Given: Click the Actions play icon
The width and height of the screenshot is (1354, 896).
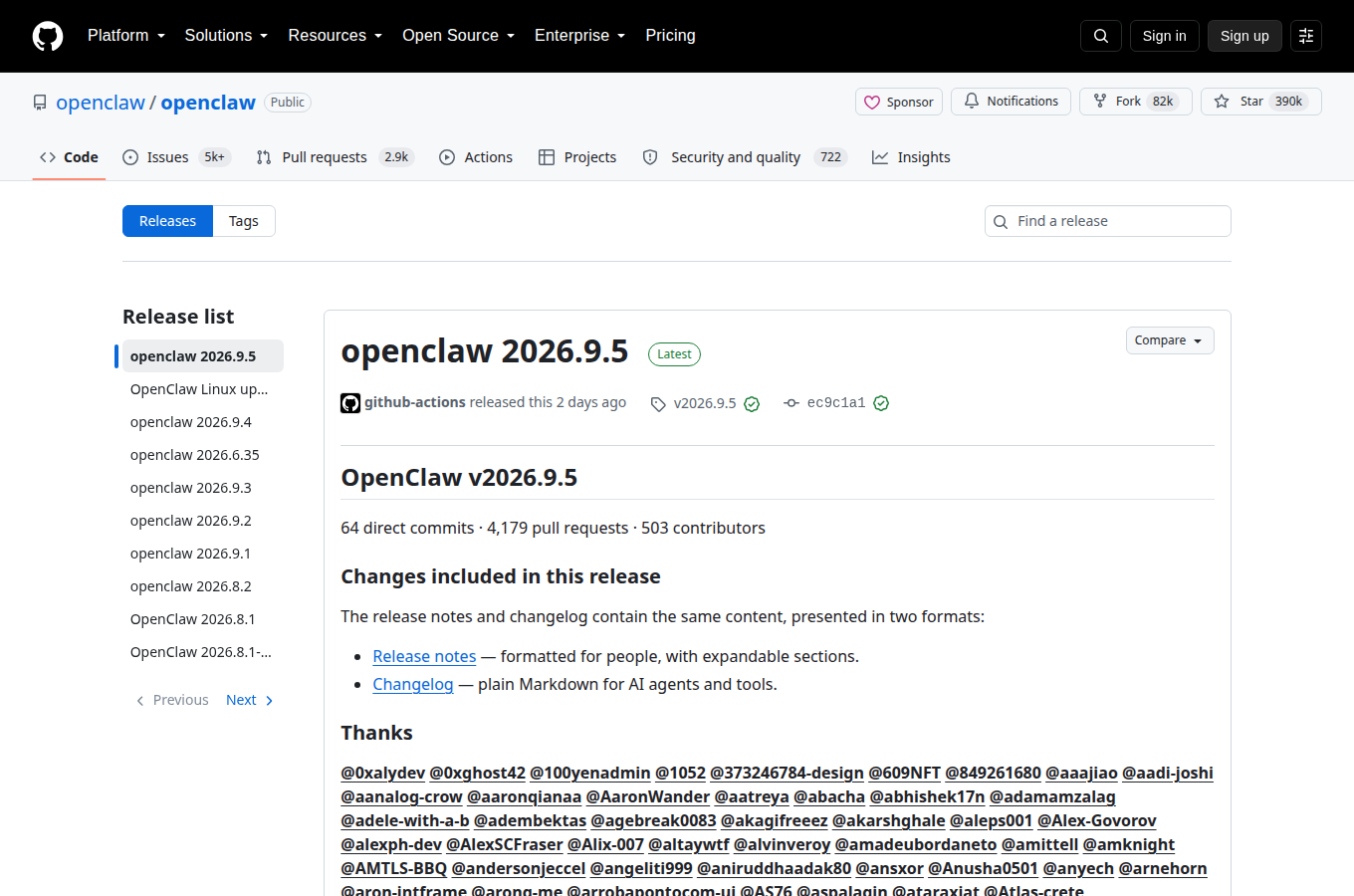Looking at the screenshot, I should pyautogui.click(x=447, y=157).
